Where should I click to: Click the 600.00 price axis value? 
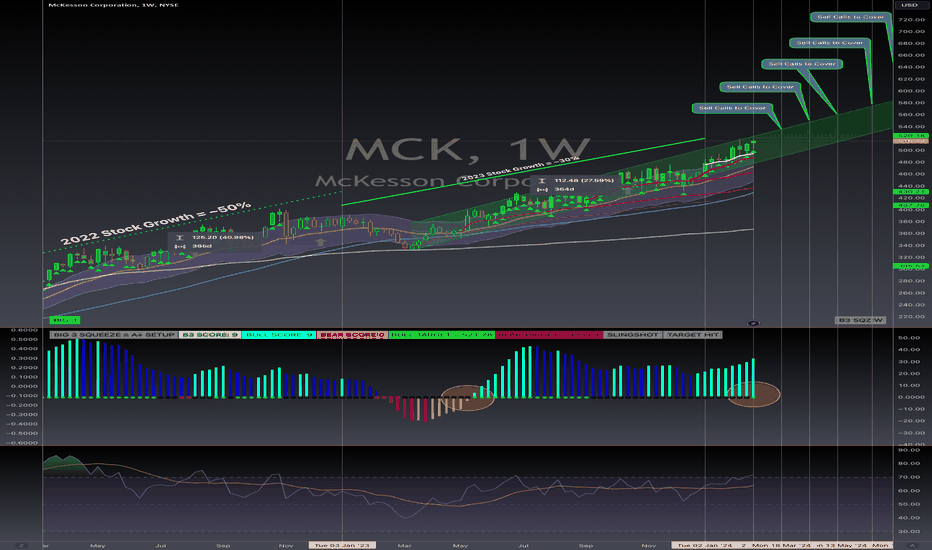point(911,91)
